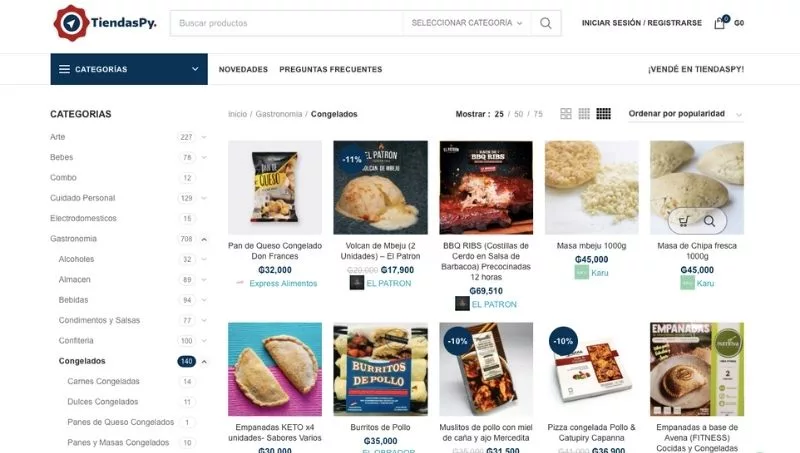Open the EL PATRON vendor link under Volcan de Mbeju
The width and height of the screenshot is (800, 453).
point(389,283)
